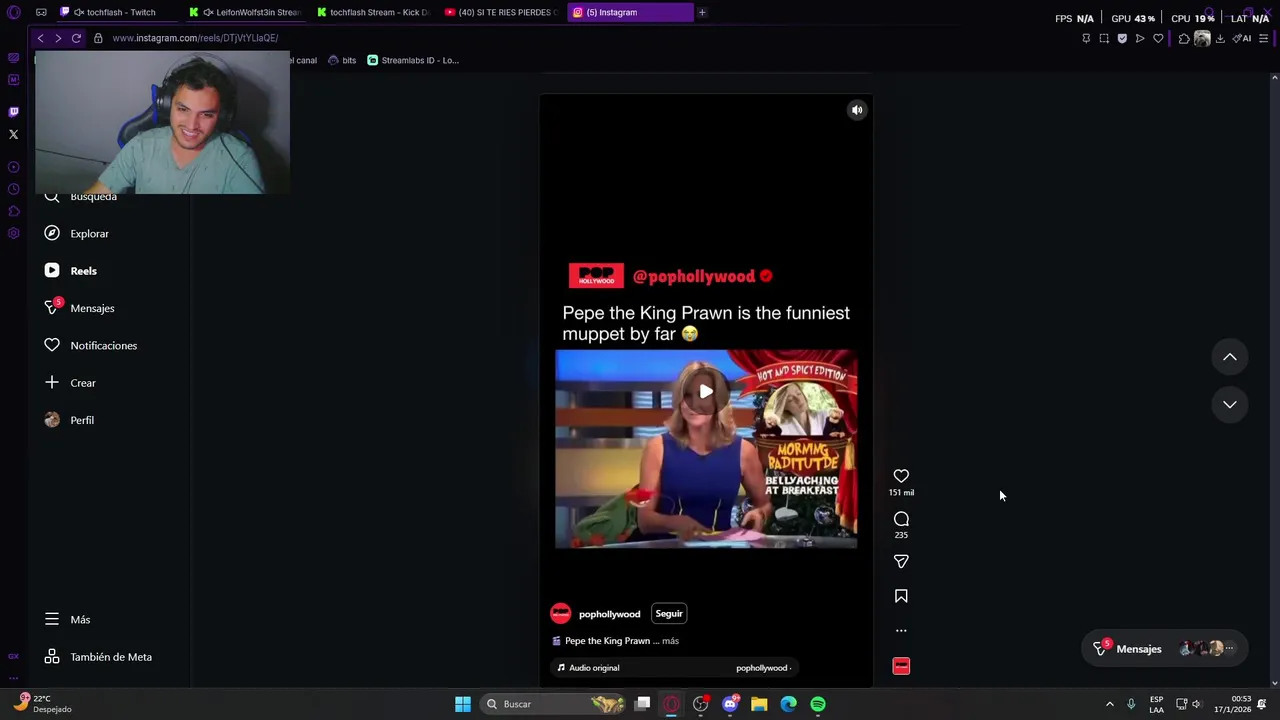The image size is (1280, 720).
Task: Open the AI assistant icon in the toolbar
Action: tap(1241, 38)
